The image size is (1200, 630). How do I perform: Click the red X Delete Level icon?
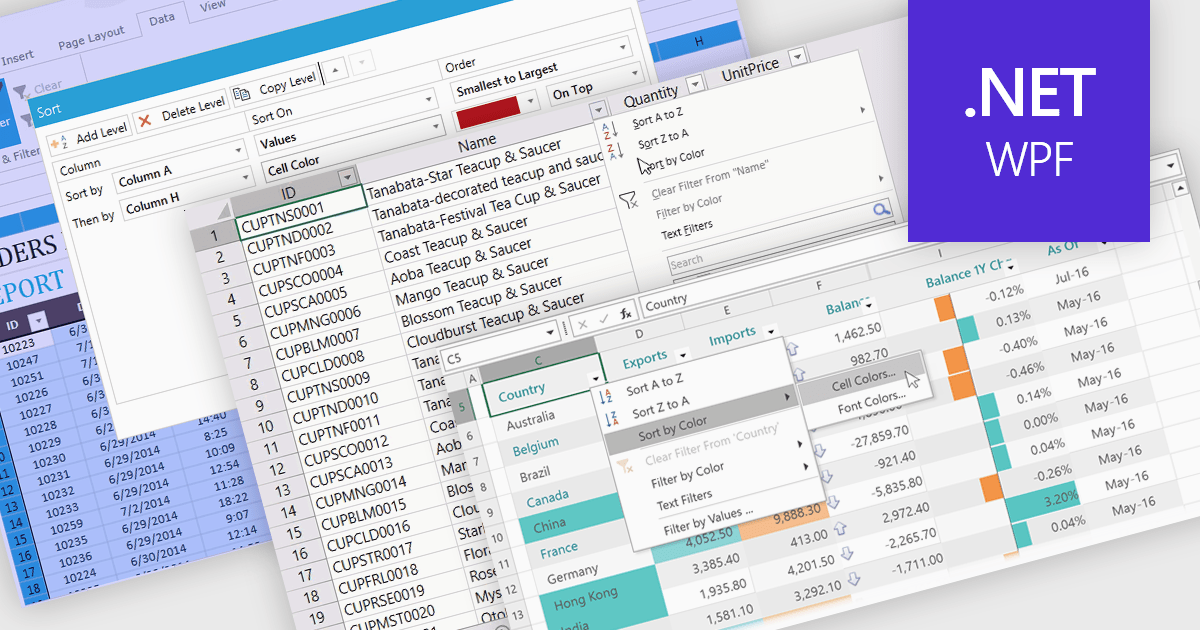[145, 118]
